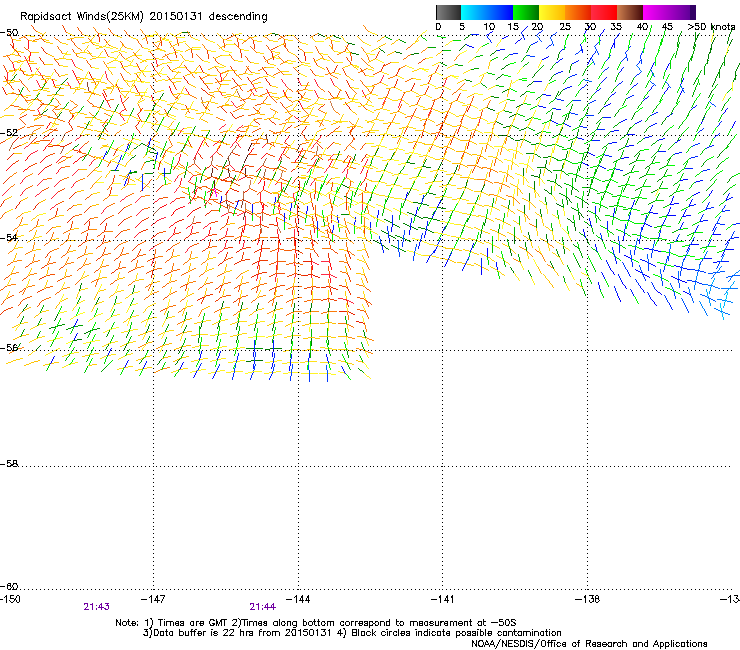Choose the brown 35-40 knots legend color
This screenshot has width=740, height=650.
[630, 12]
